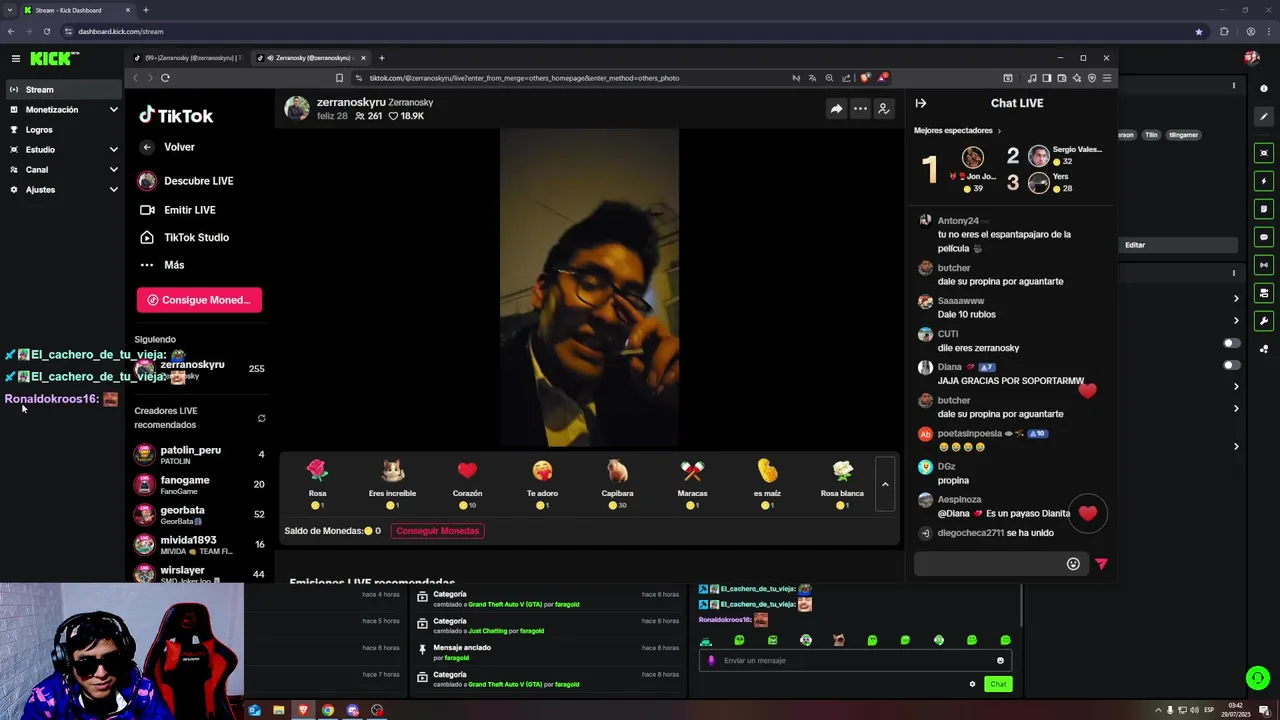Send the TikTok chat message
Screen dimensions: 1280x720
coord(1101,564)
